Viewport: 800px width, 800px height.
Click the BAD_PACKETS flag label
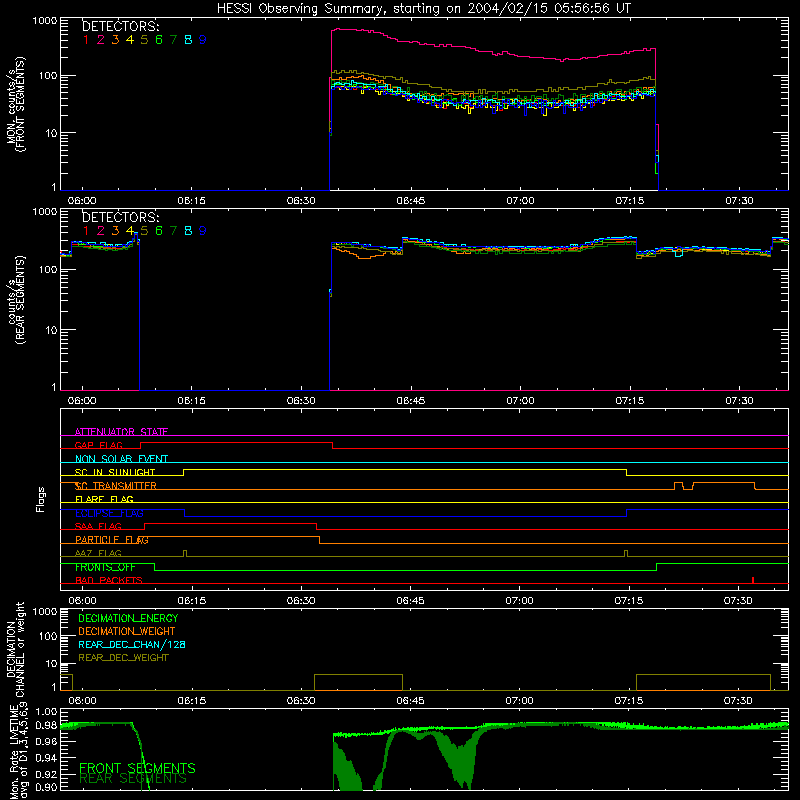click(x=109, y=580)
